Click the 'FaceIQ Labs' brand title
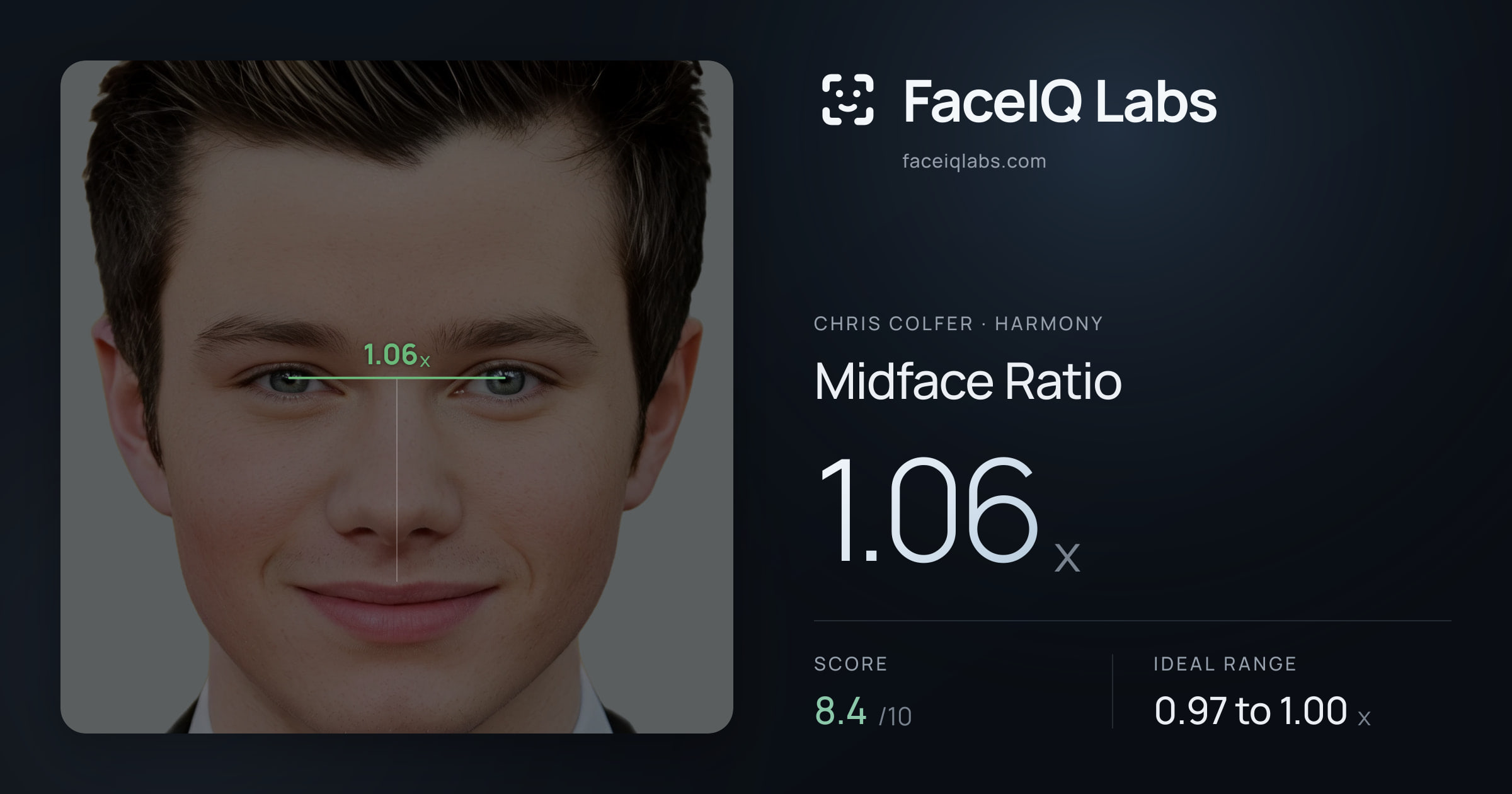1512x794 pixels. point(1060,101)
